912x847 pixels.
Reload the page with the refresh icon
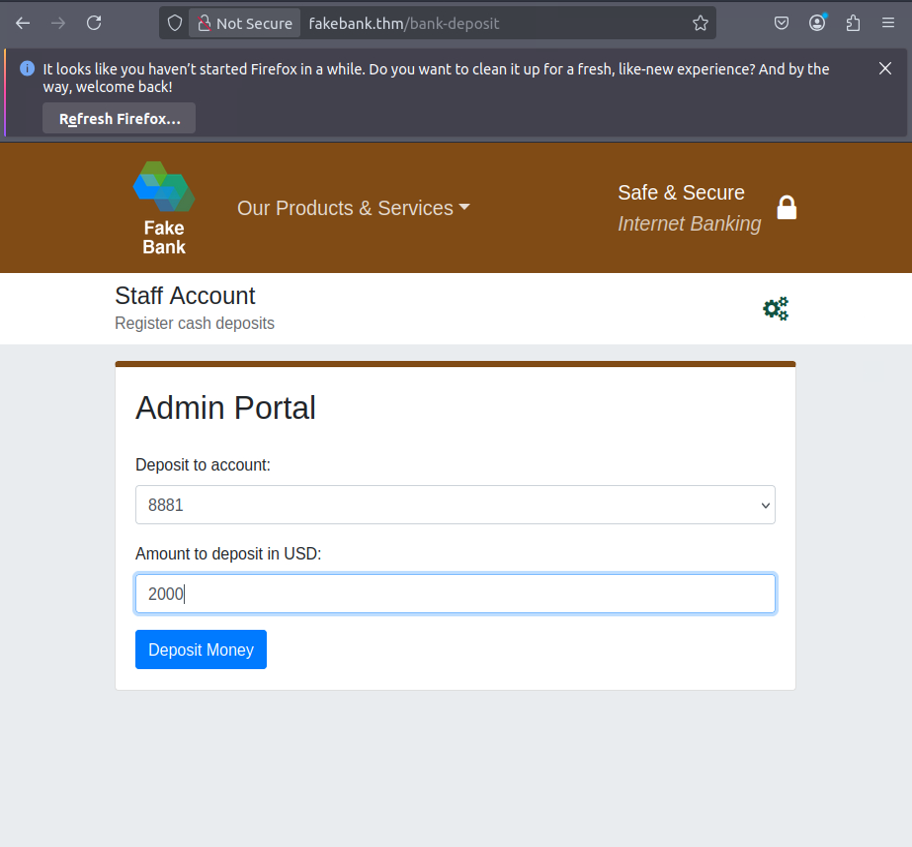coord(94,23)
